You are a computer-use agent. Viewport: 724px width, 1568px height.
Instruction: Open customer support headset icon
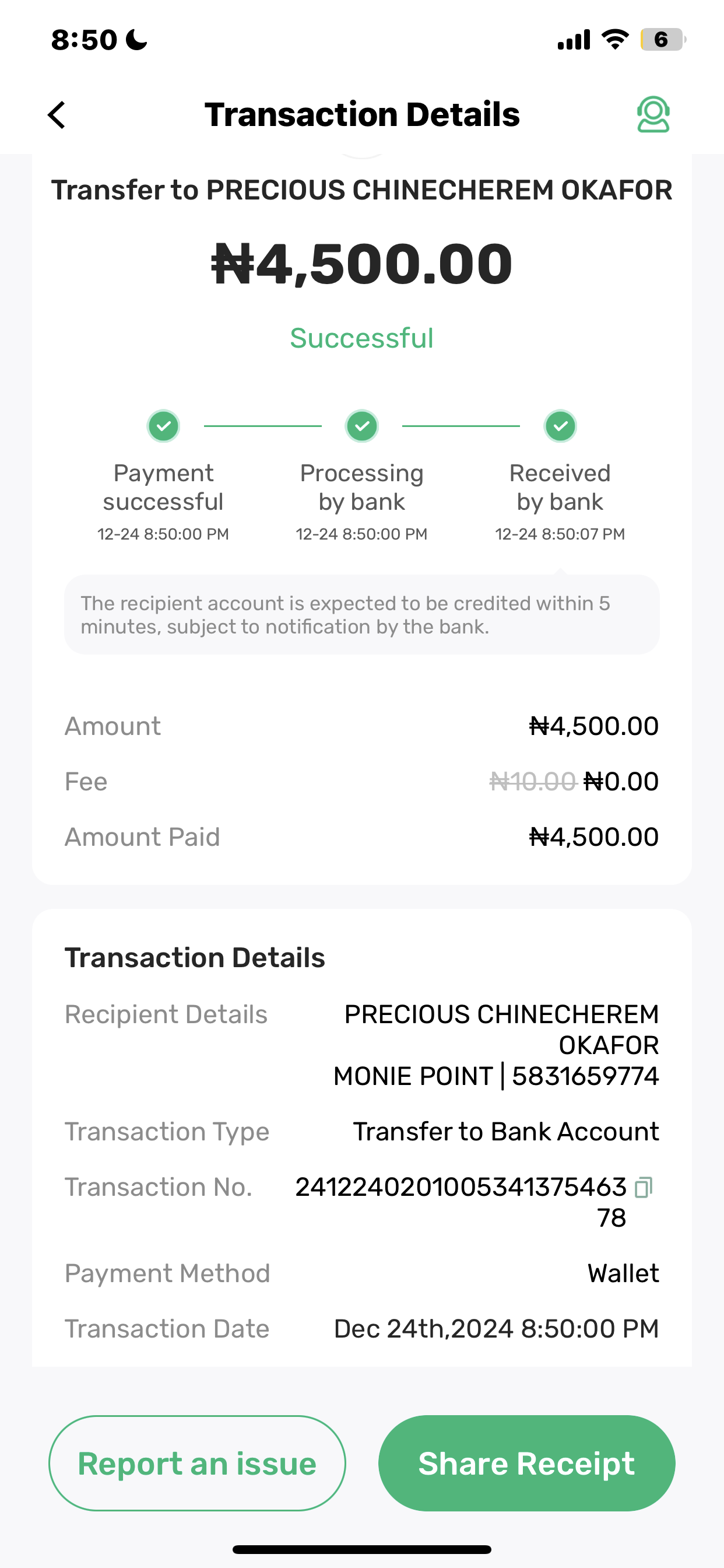coord(653,114)
